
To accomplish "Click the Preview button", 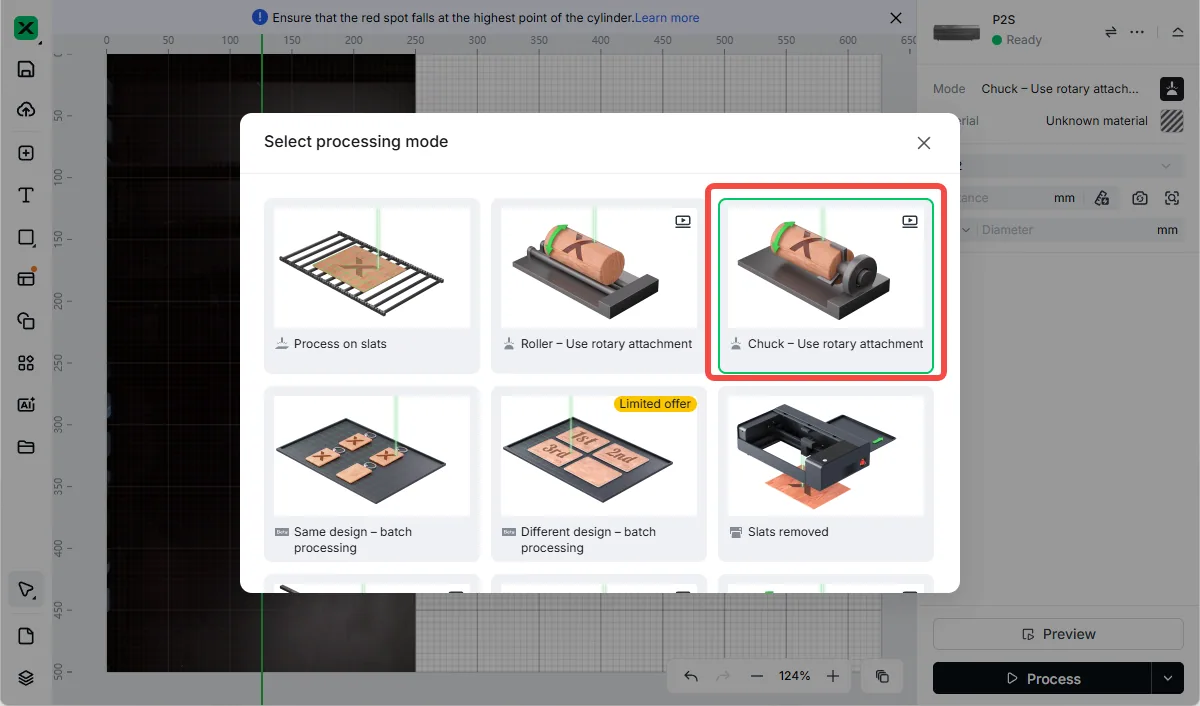I will 1058,634.
